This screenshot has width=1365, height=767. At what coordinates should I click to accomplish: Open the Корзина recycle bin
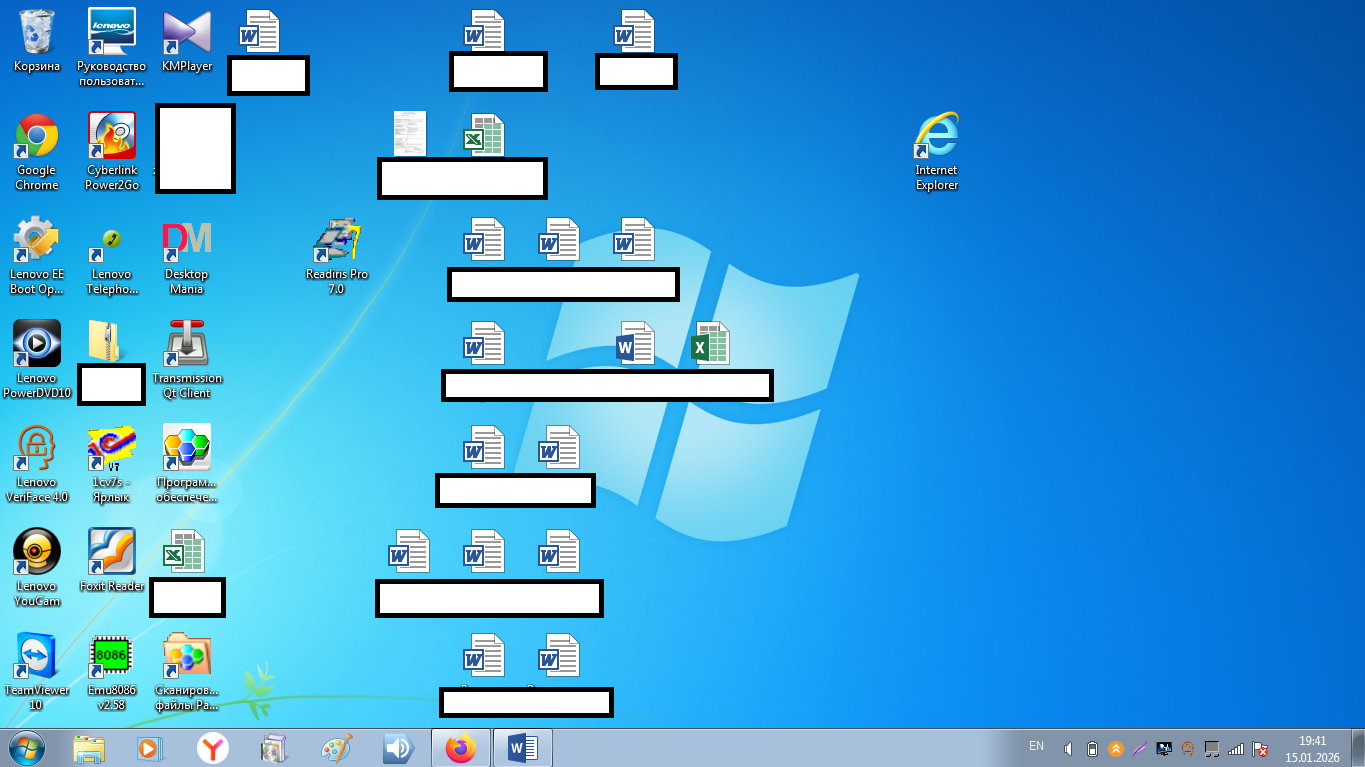point(37,42)
